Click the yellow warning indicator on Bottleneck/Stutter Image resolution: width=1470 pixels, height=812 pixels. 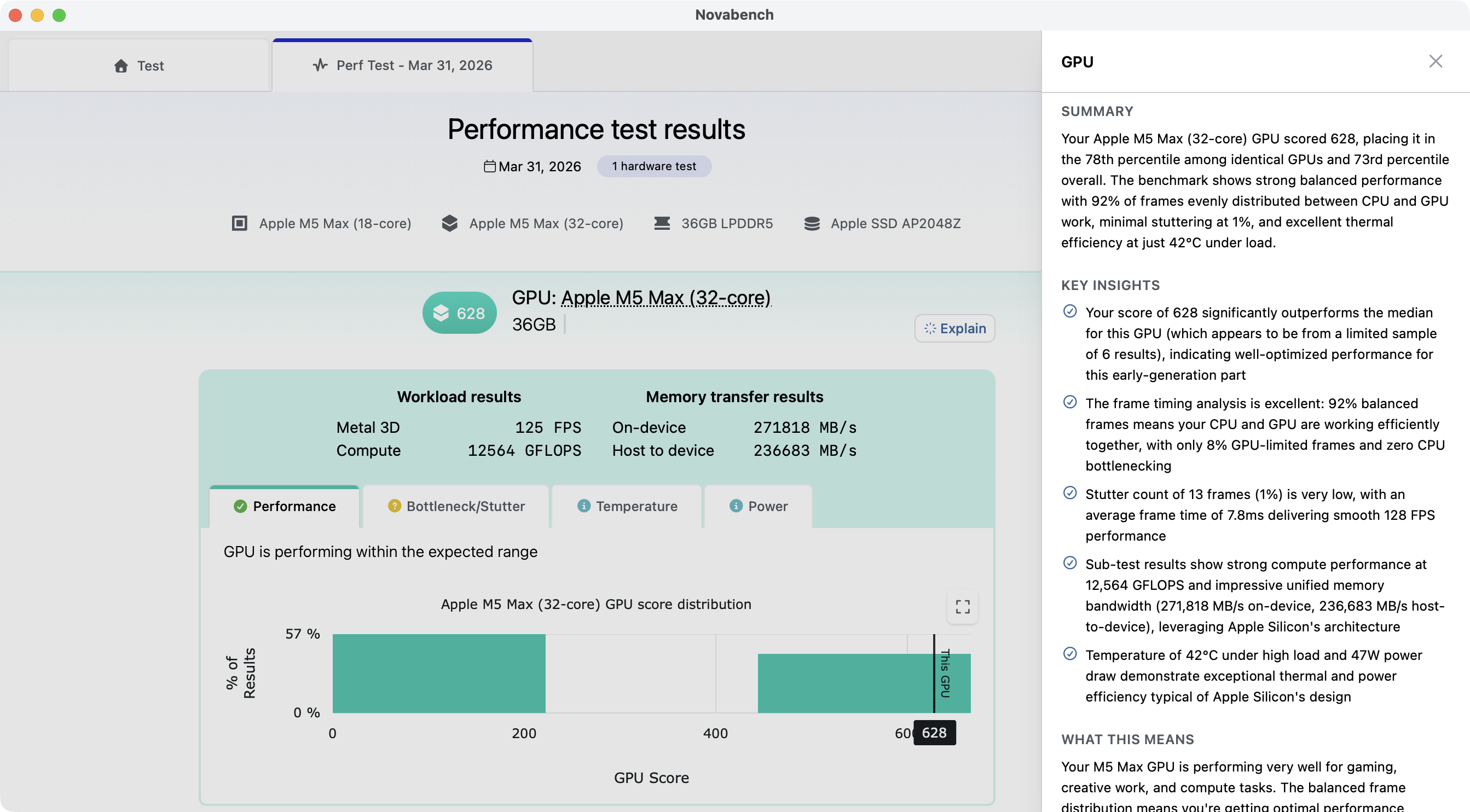(x=395, y=506)
